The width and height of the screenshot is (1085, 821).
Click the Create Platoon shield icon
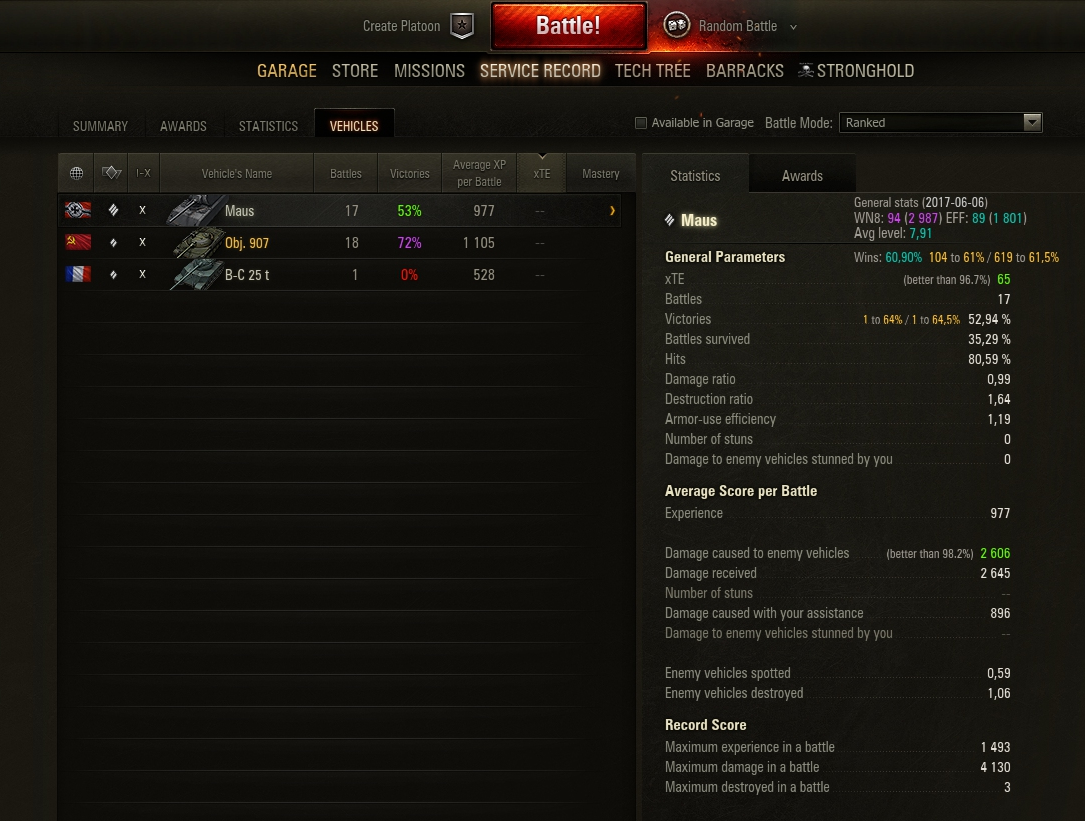click(x=462, y=26)
